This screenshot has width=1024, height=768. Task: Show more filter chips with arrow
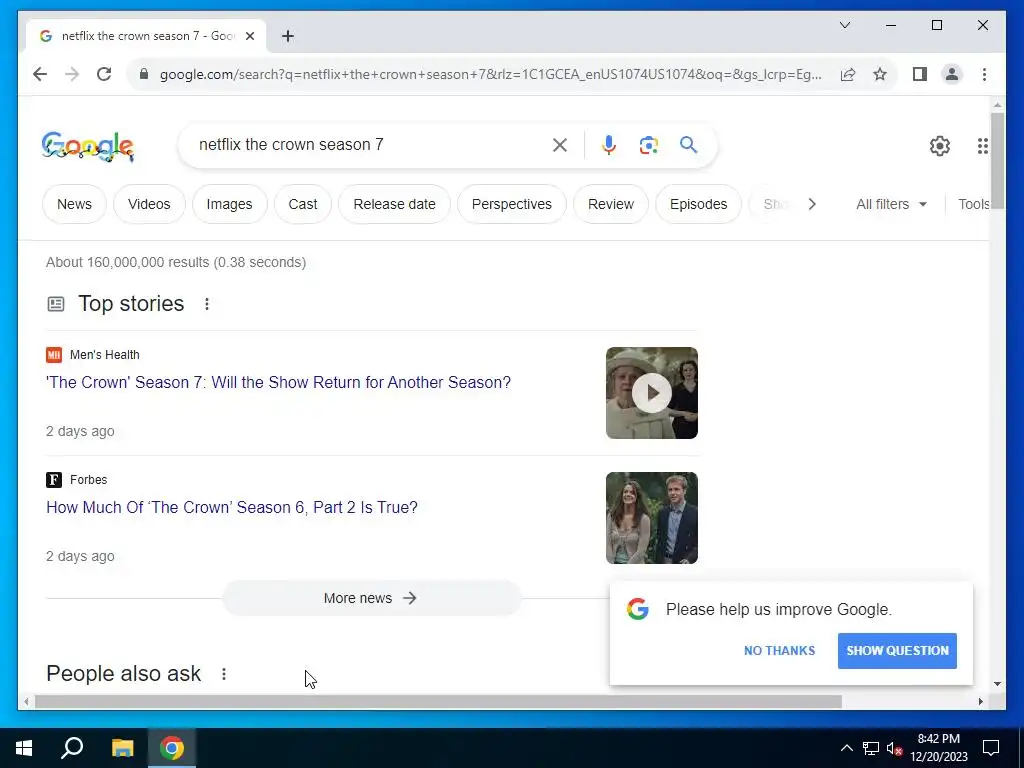[x=812, y=204]
